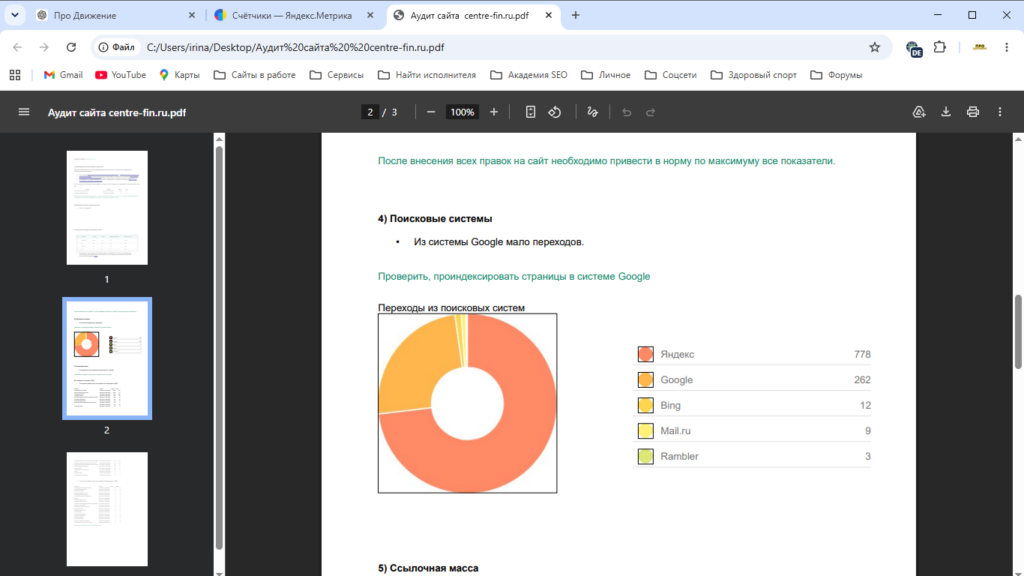Open the apps grid in bookmarks bar

(15, 75)
